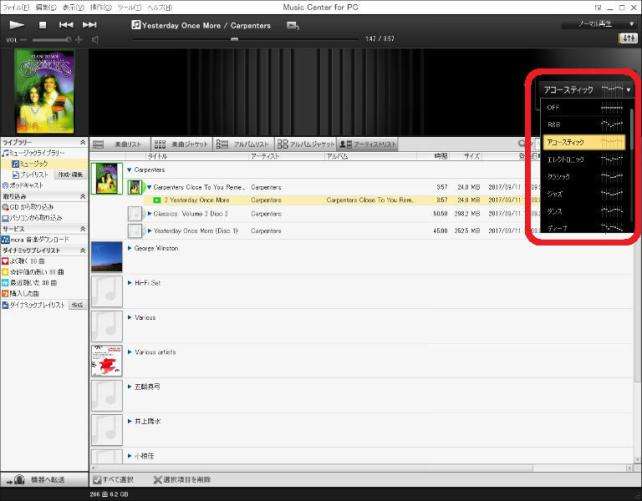Open the 編集 menu
The width and height of the screenshot is (642, 501).
pyautogui.click(x=45, y=7)
